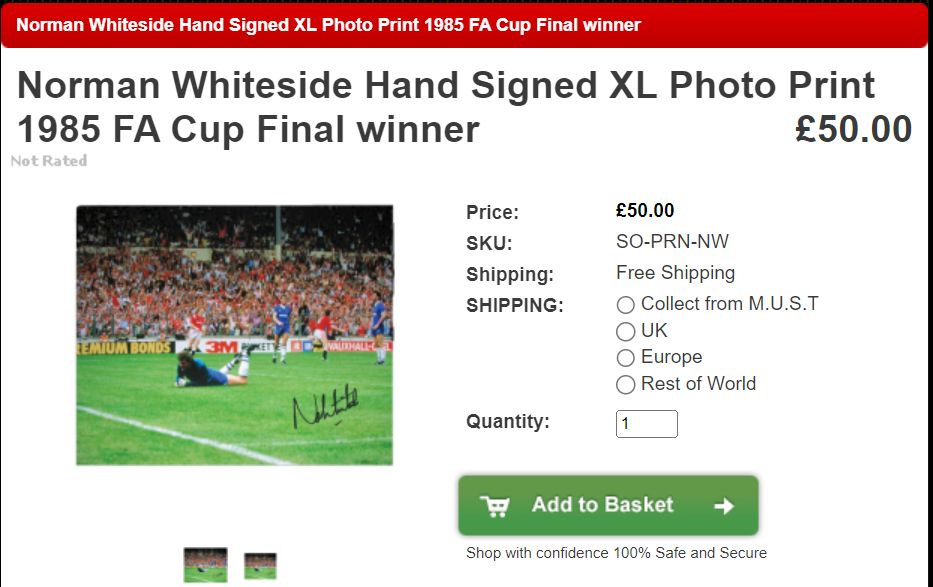
Task: View the second smaller product thumbnail
Action: point(261,566)
